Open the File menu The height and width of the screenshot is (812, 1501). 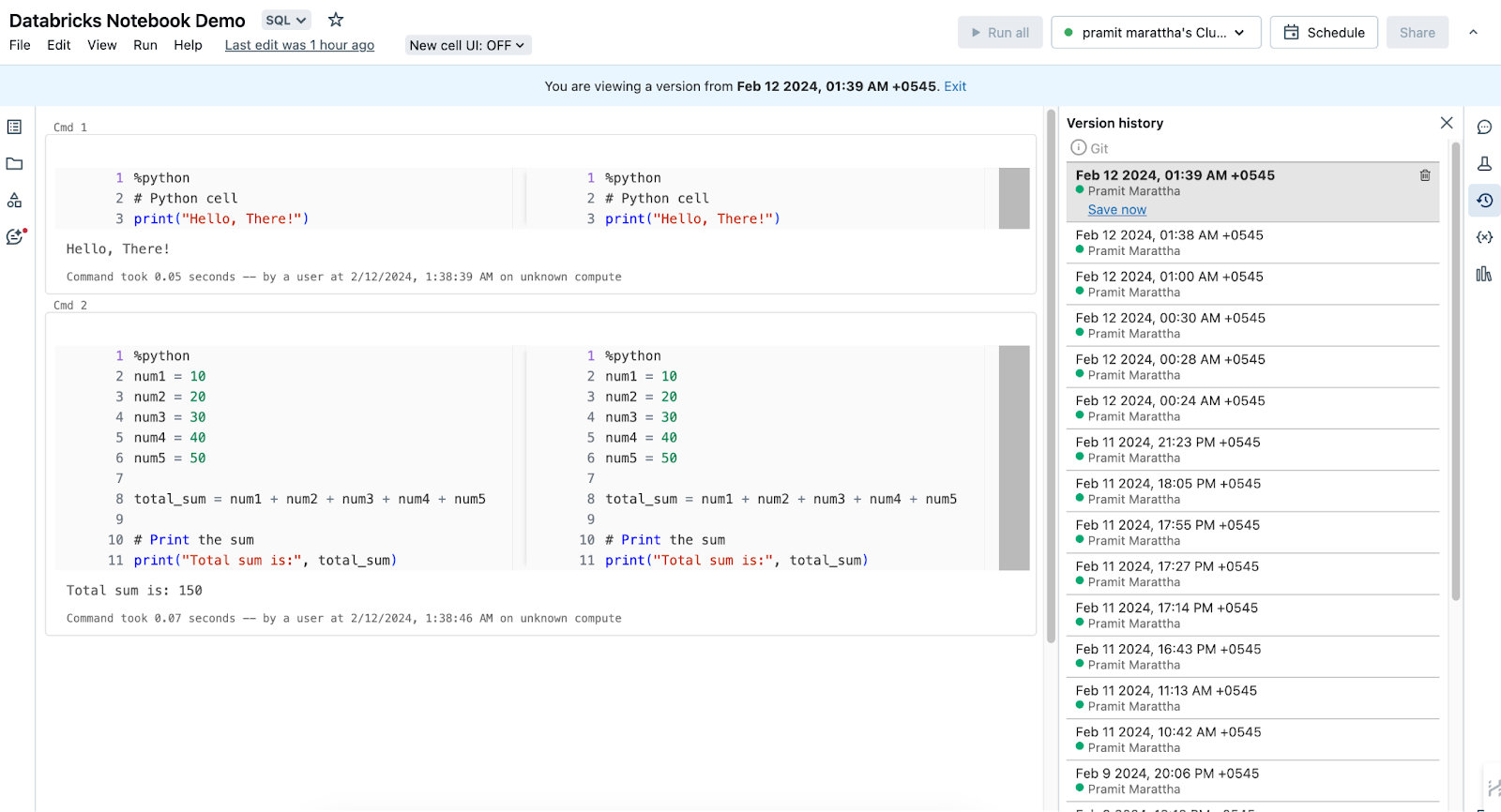click(x=20, y=45)
